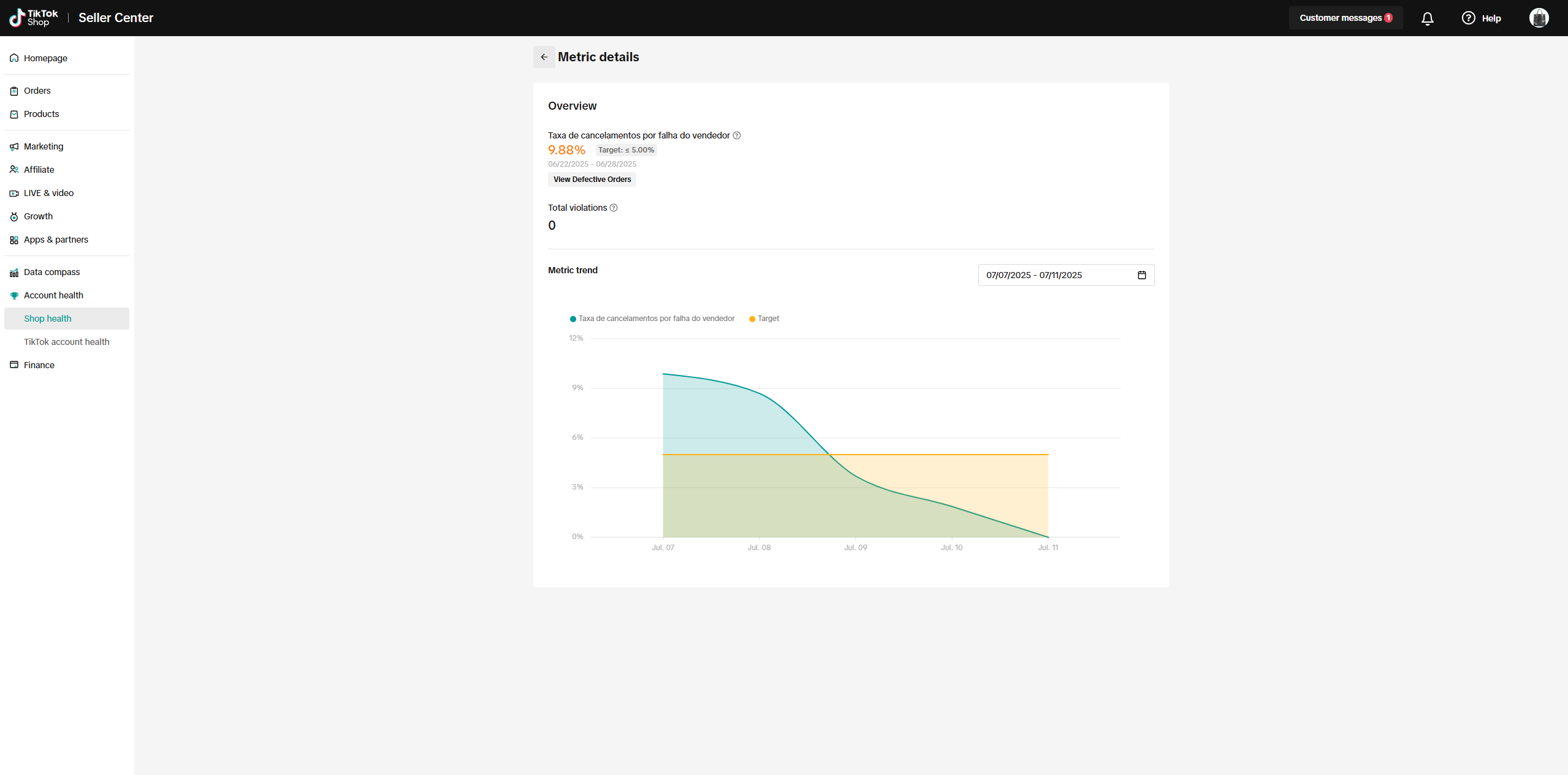Viewport: 1568px width, 775px height.
Task: Open Customer messages button
Action: point(1345,18)
